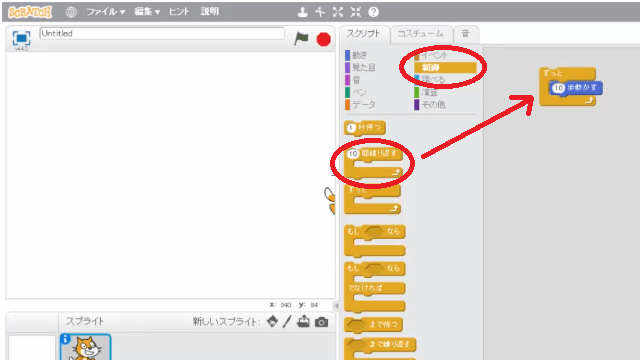Click the まで待つ block in palette
Screen dimensions: 640x360
click(x=373, y=324)
